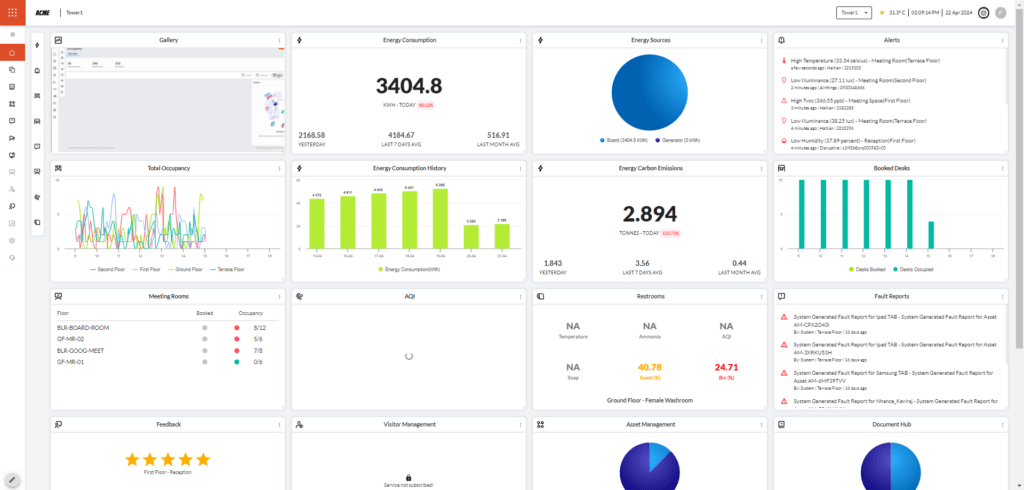This screenshot has height=490, width=1024.
Task: Click the Gallery widget image icon
Action: 58,40
